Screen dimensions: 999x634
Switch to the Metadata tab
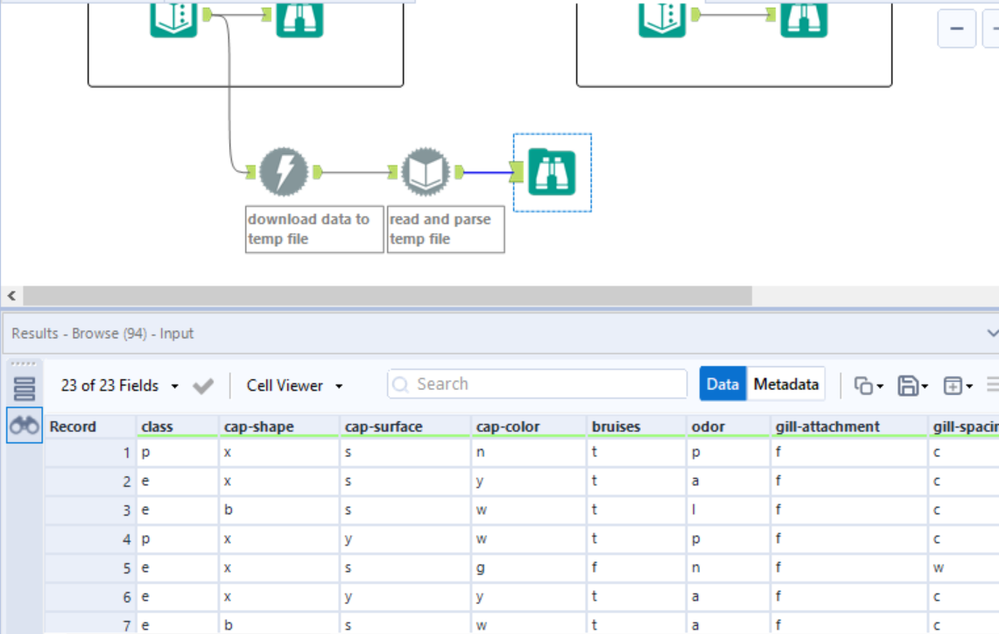[786, 384]
